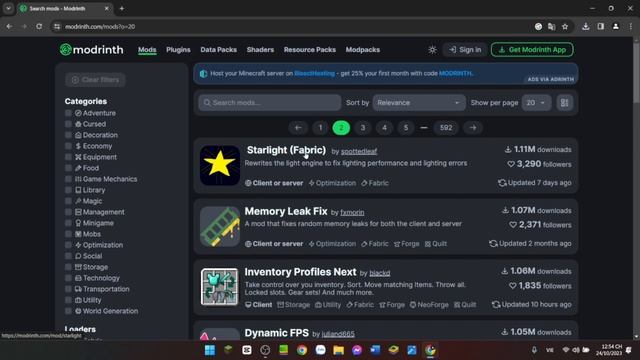Open tab search chevron in Chrome

pos(8,9)
